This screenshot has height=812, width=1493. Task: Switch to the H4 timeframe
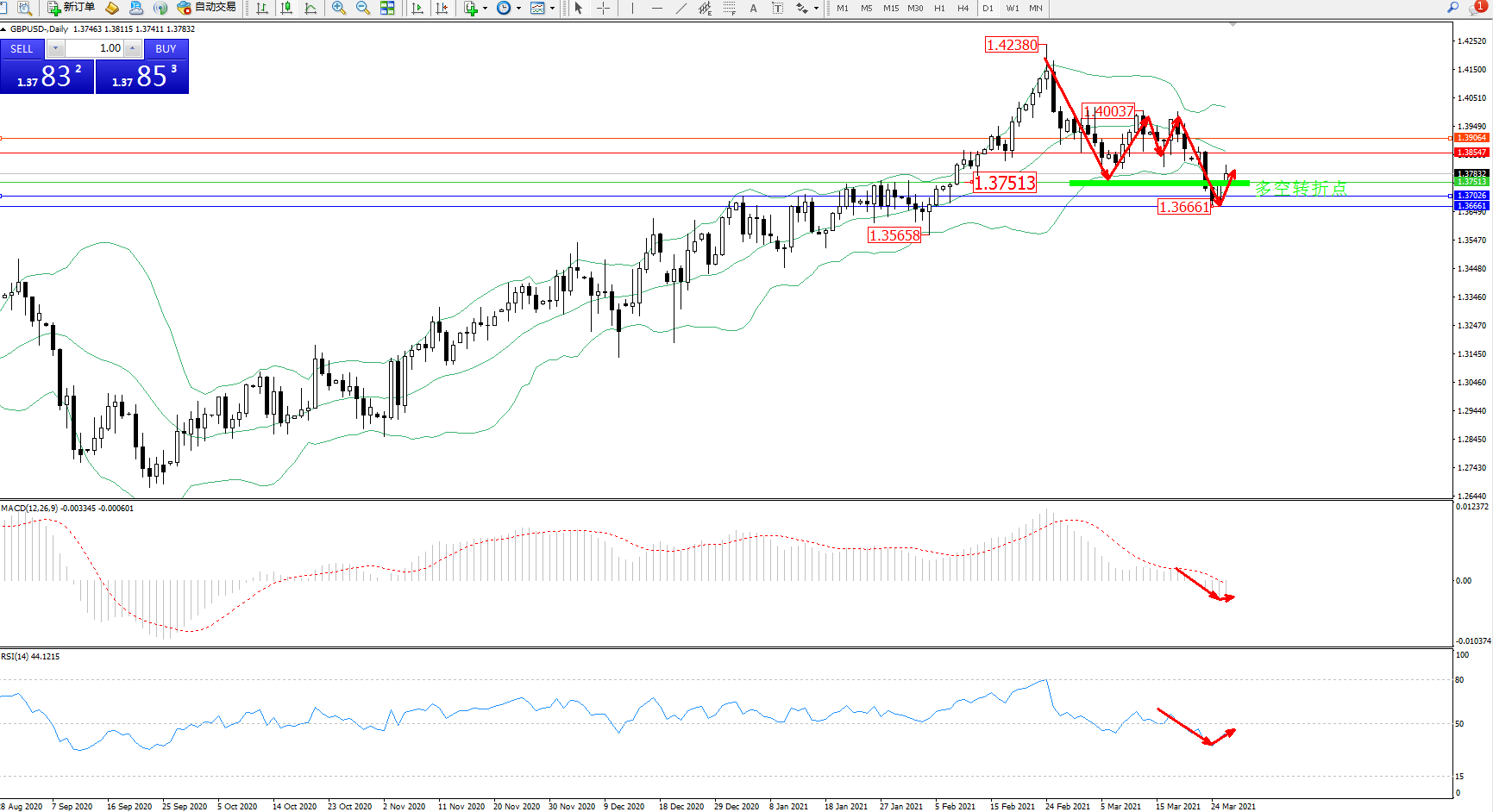(x=963, y=8)
